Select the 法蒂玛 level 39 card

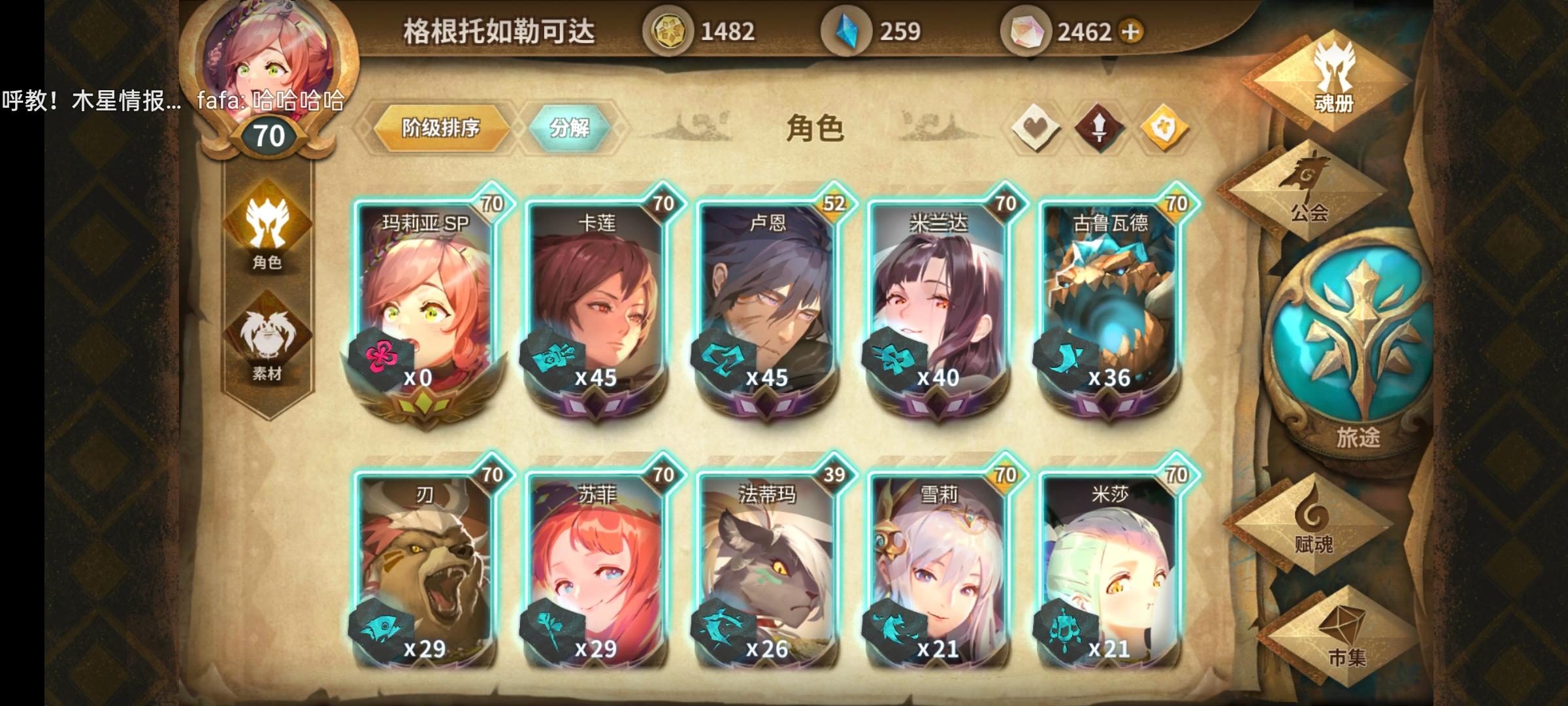click(x=768, y=562)
